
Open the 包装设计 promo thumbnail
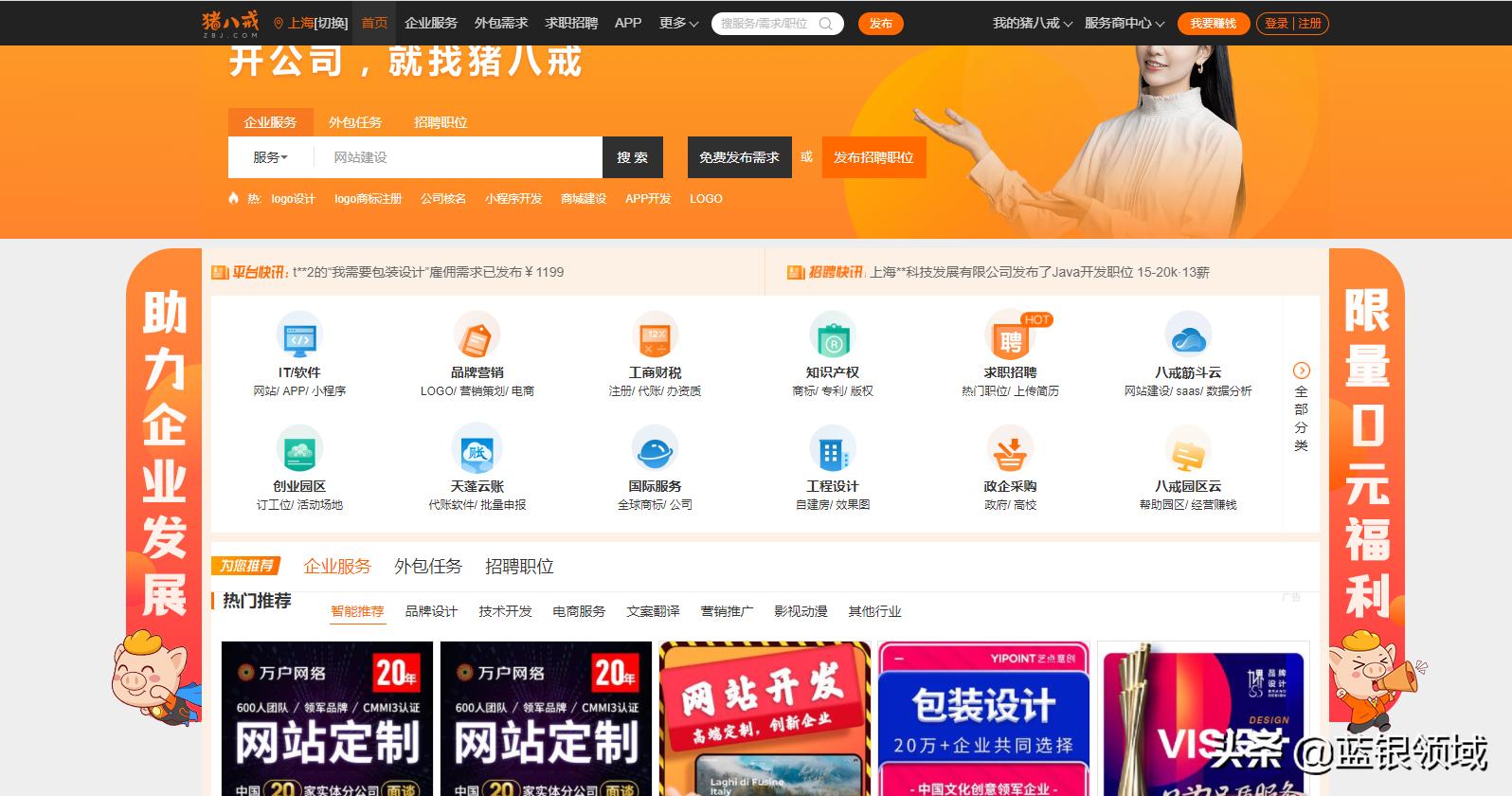pyautogui.click(x=983, y=718)
